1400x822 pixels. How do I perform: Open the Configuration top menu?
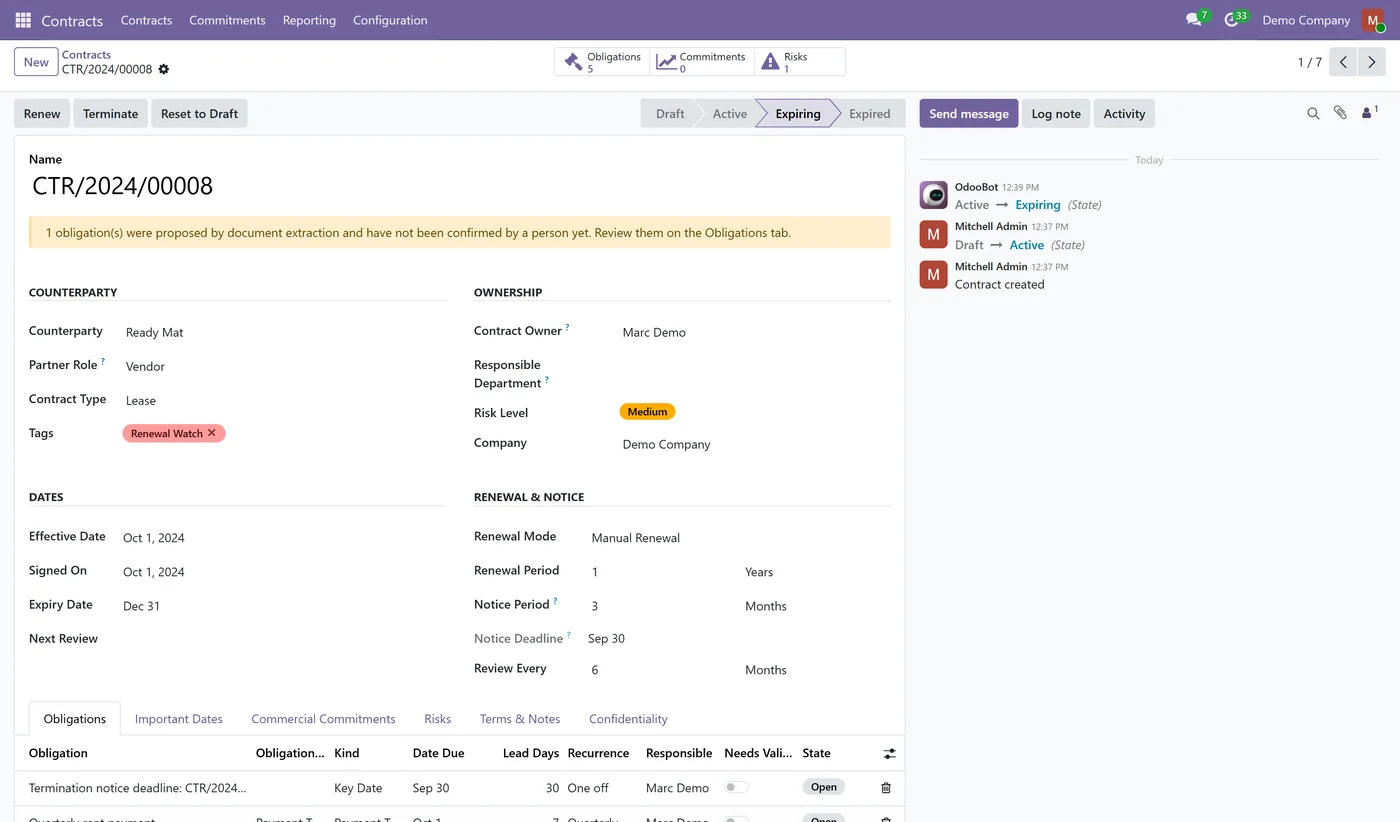pos(390,20)
